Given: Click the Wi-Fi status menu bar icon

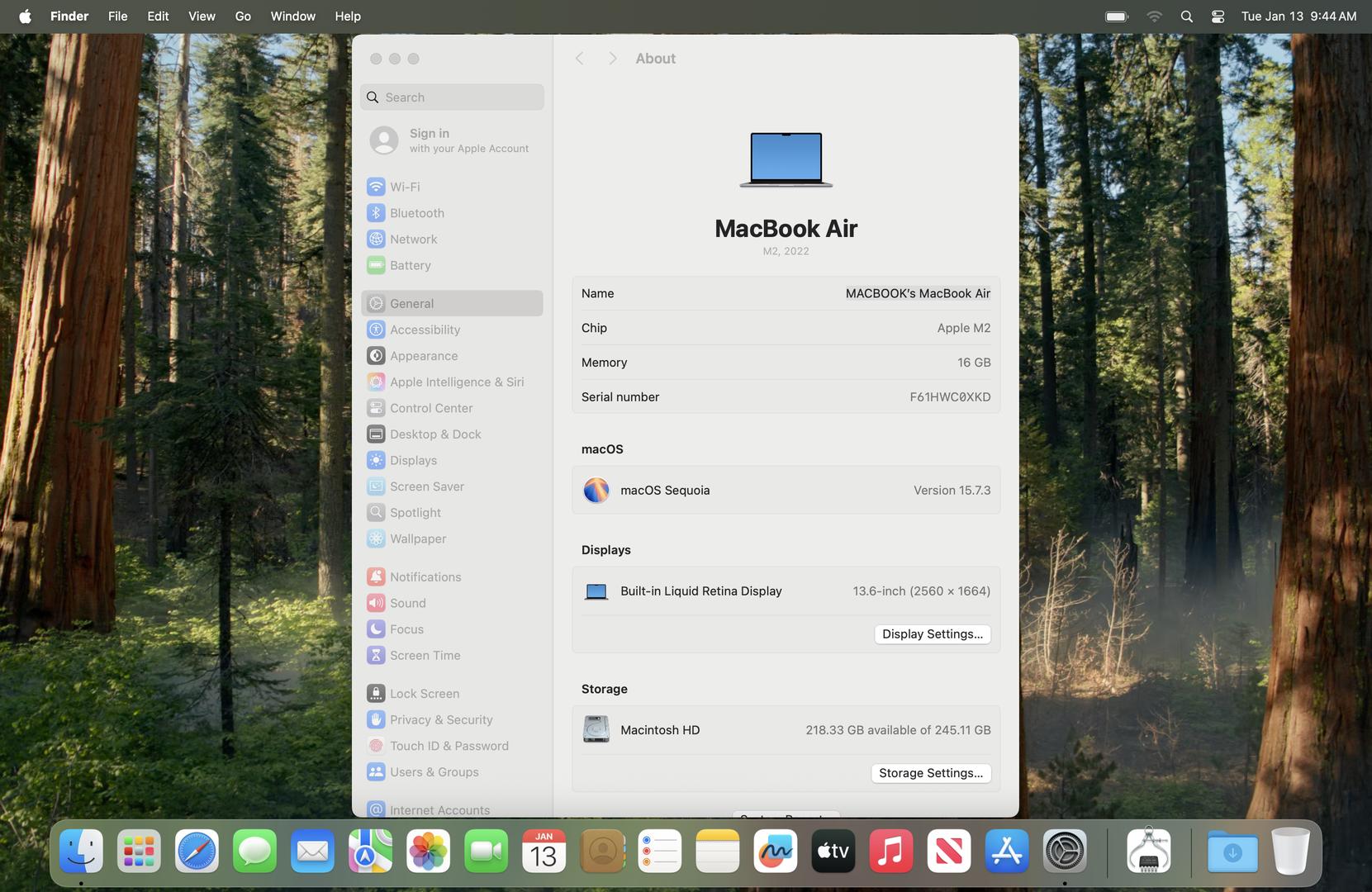Looking at the screenshot, I should tap(1154, 17).
